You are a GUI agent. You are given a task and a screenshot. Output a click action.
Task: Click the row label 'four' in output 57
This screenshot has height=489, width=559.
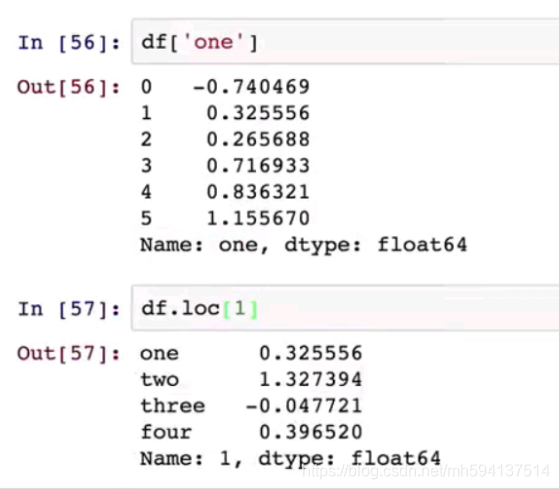[166, 432]
